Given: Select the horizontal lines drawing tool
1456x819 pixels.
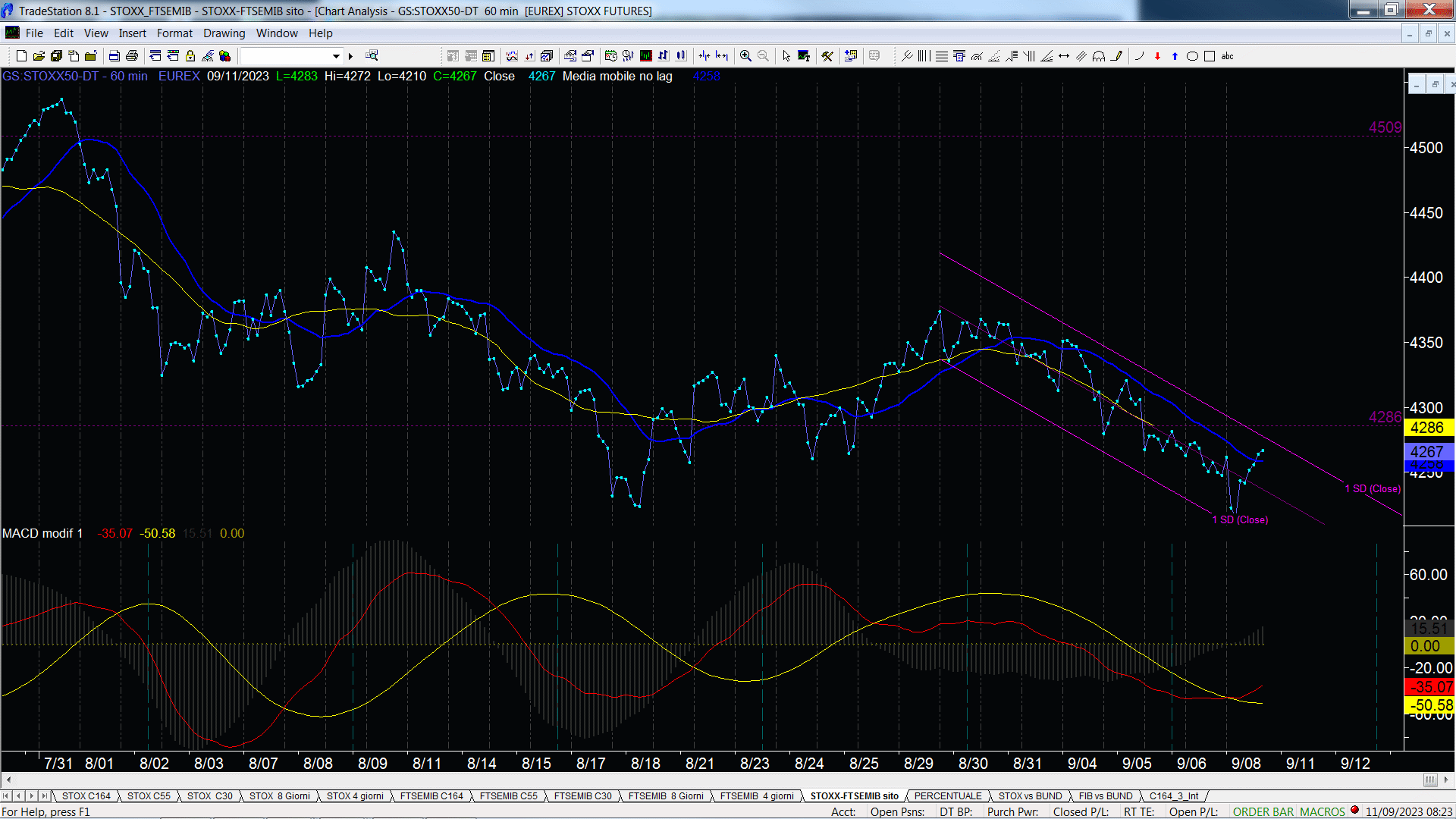Looking at the screenshot, I should click(x=941, y=56).
